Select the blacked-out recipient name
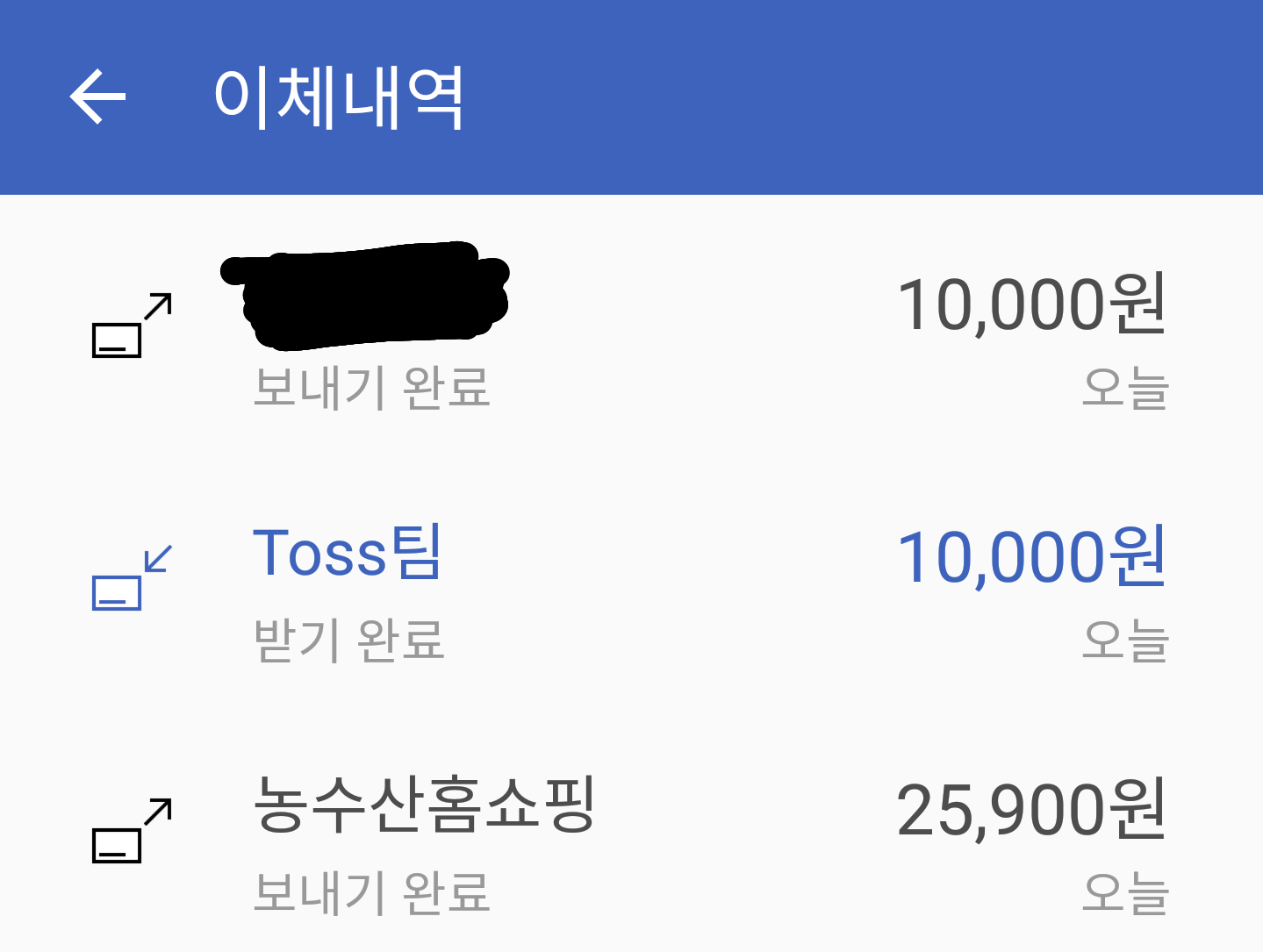This screenshot has height=952, width=1263. pyautogui.click(x=364, y=294)
